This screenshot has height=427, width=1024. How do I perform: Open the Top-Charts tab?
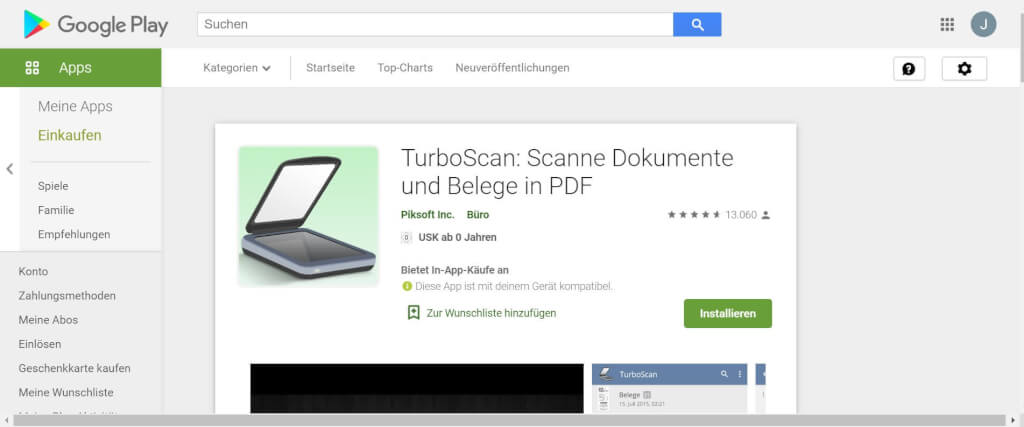(405, 68)
